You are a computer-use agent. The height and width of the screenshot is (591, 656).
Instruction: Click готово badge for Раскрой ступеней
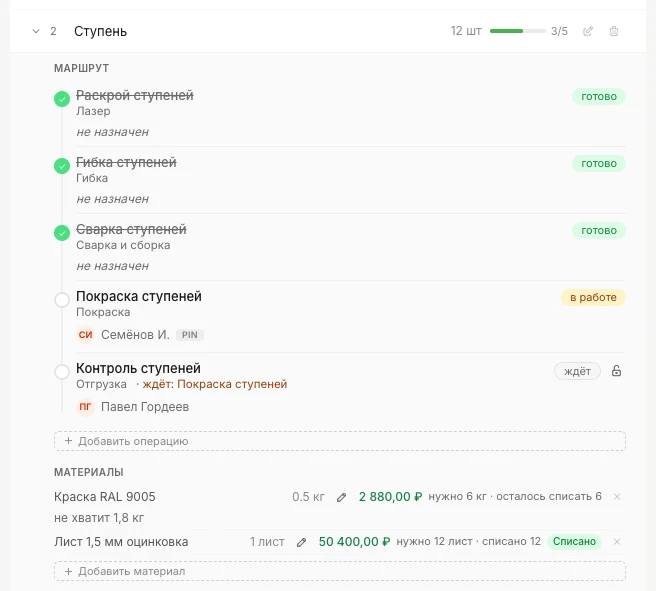tap(599, 97)
